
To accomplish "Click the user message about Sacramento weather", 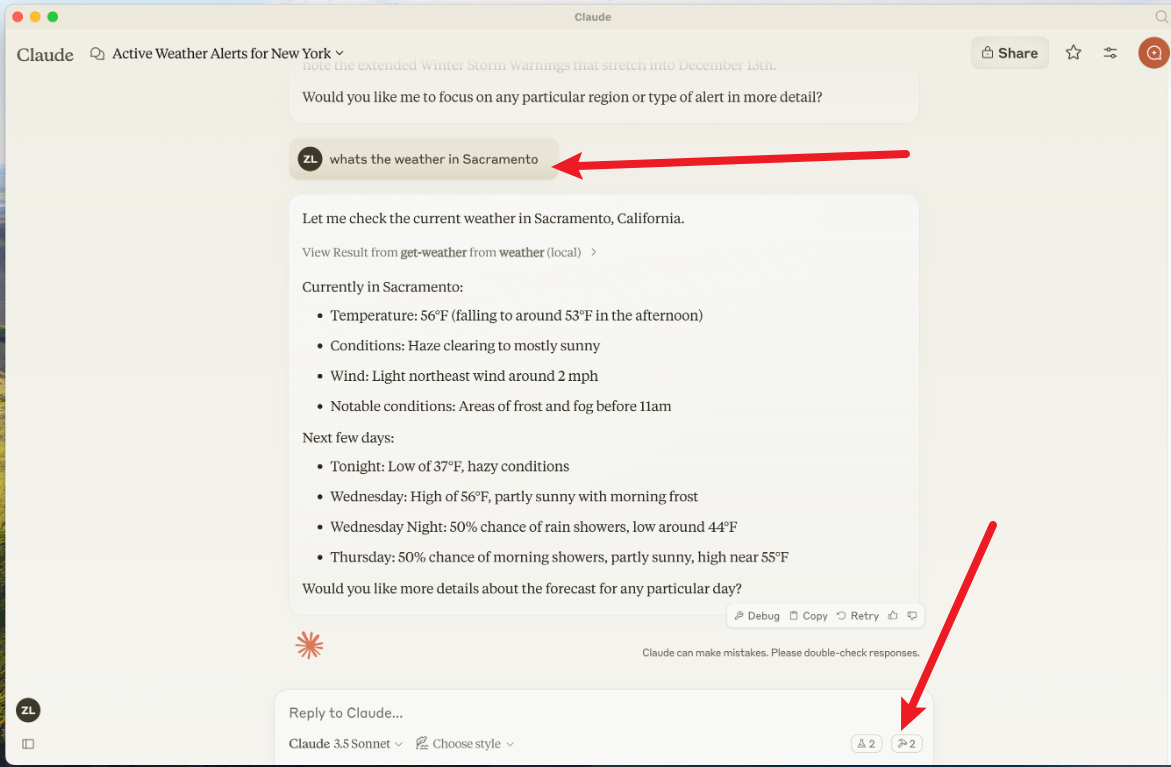I will [x=423, y=159].
